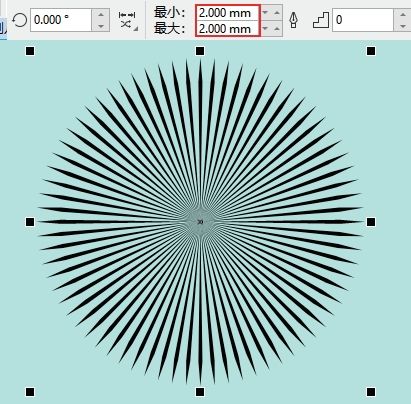Image resolution: width=411 pixels, height=404 pixels.
Task: Raise 最小 value with its up arrow
Action: pos(277,13)
